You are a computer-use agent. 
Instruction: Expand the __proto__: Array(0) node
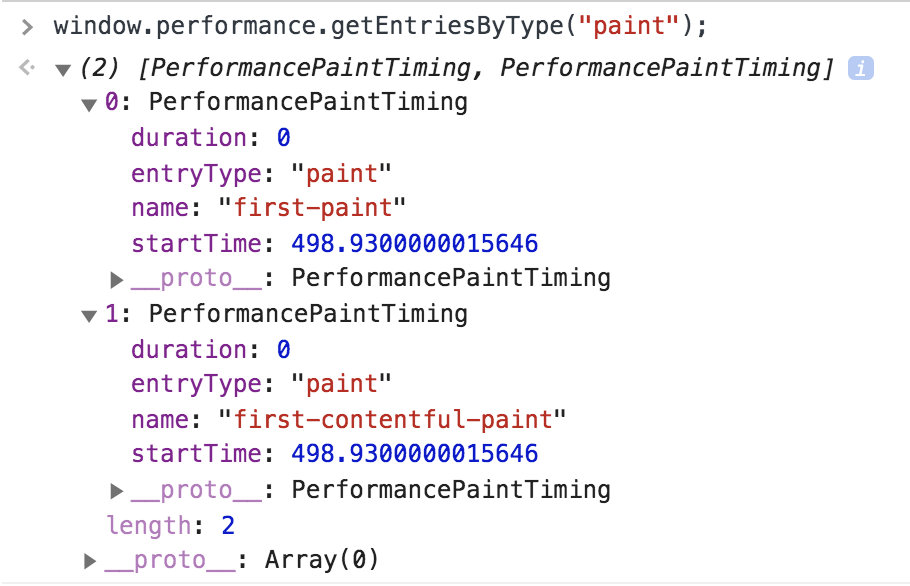point(90,561)
